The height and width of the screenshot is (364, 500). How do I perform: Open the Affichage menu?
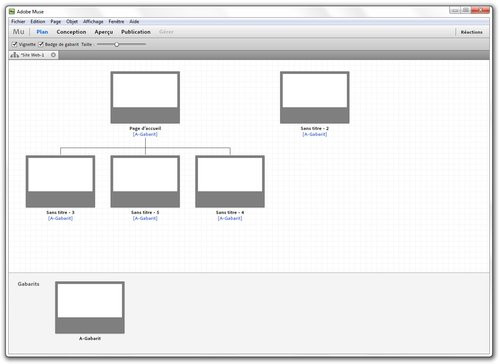[93, 21]
